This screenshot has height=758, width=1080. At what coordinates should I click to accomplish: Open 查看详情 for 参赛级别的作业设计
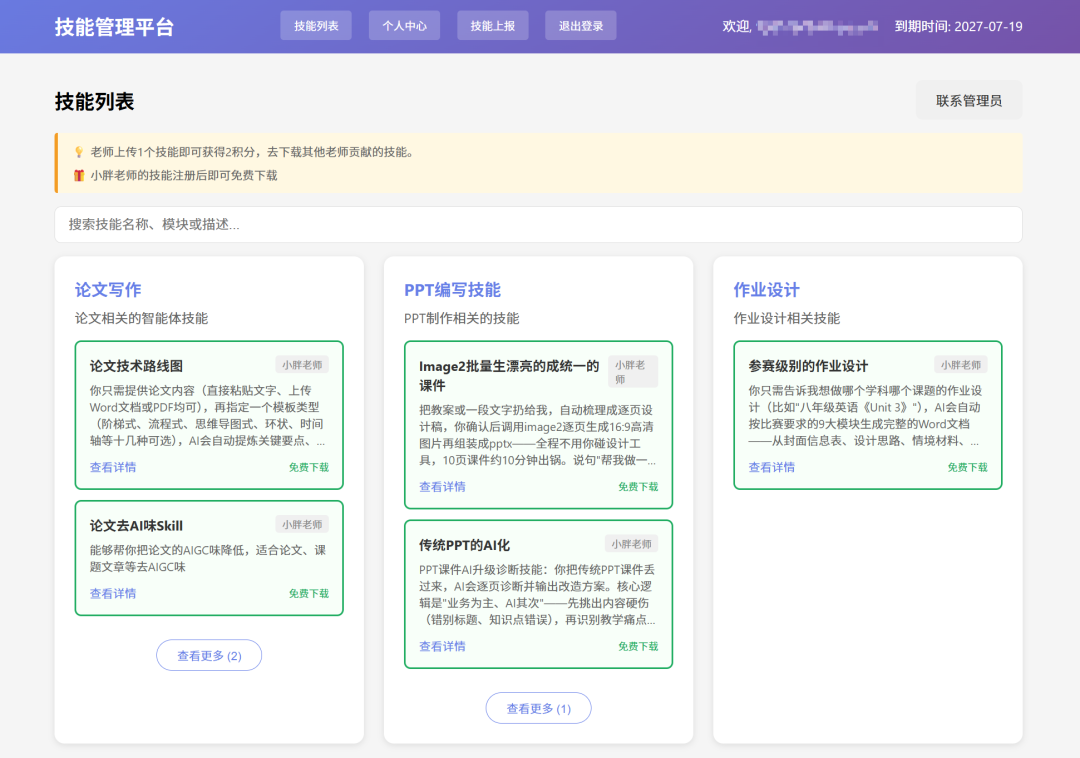click(x=771, y=467)
